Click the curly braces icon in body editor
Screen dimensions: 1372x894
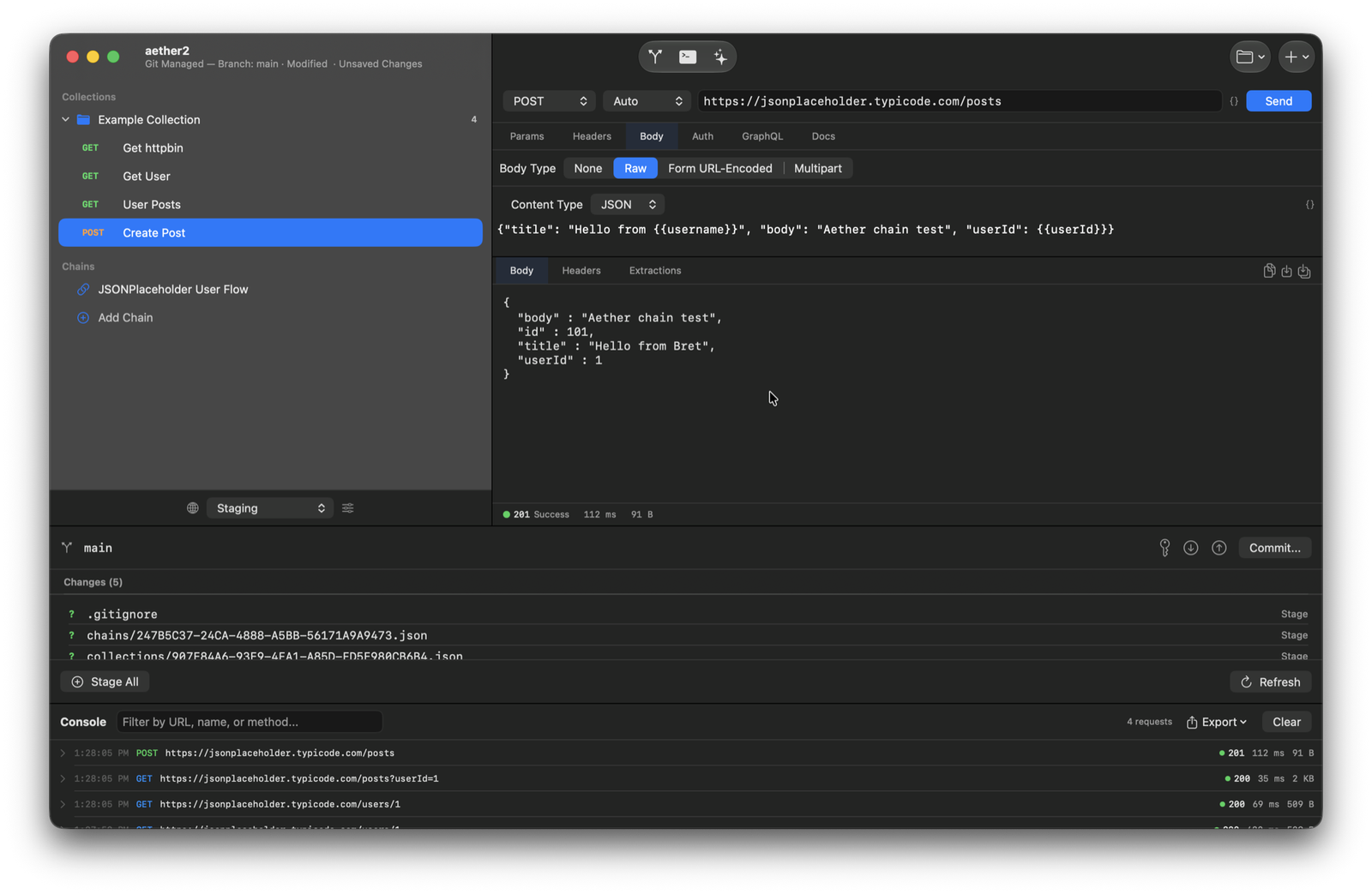click(x=1309, y=204)
